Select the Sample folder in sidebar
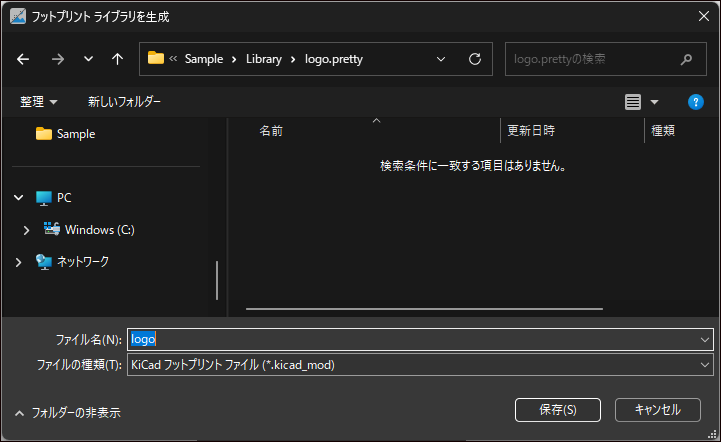The height and width of the screenshot is (442, 721). pos(75,134)
